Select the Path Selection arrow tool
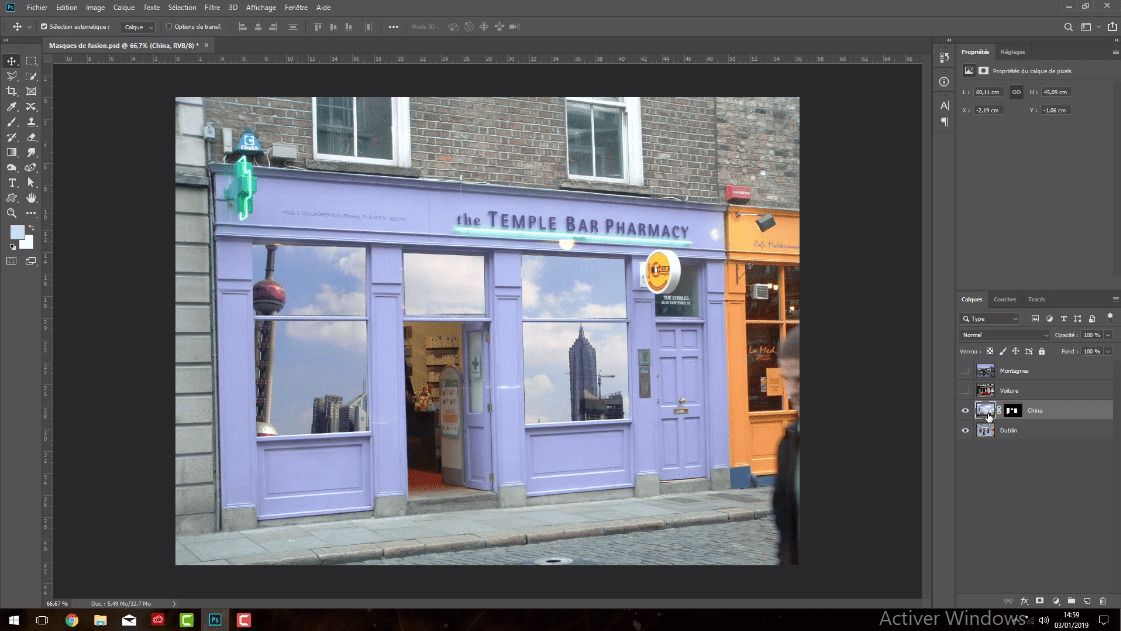Viewport: 1121px width, 631px height. (x=31, y=183)
